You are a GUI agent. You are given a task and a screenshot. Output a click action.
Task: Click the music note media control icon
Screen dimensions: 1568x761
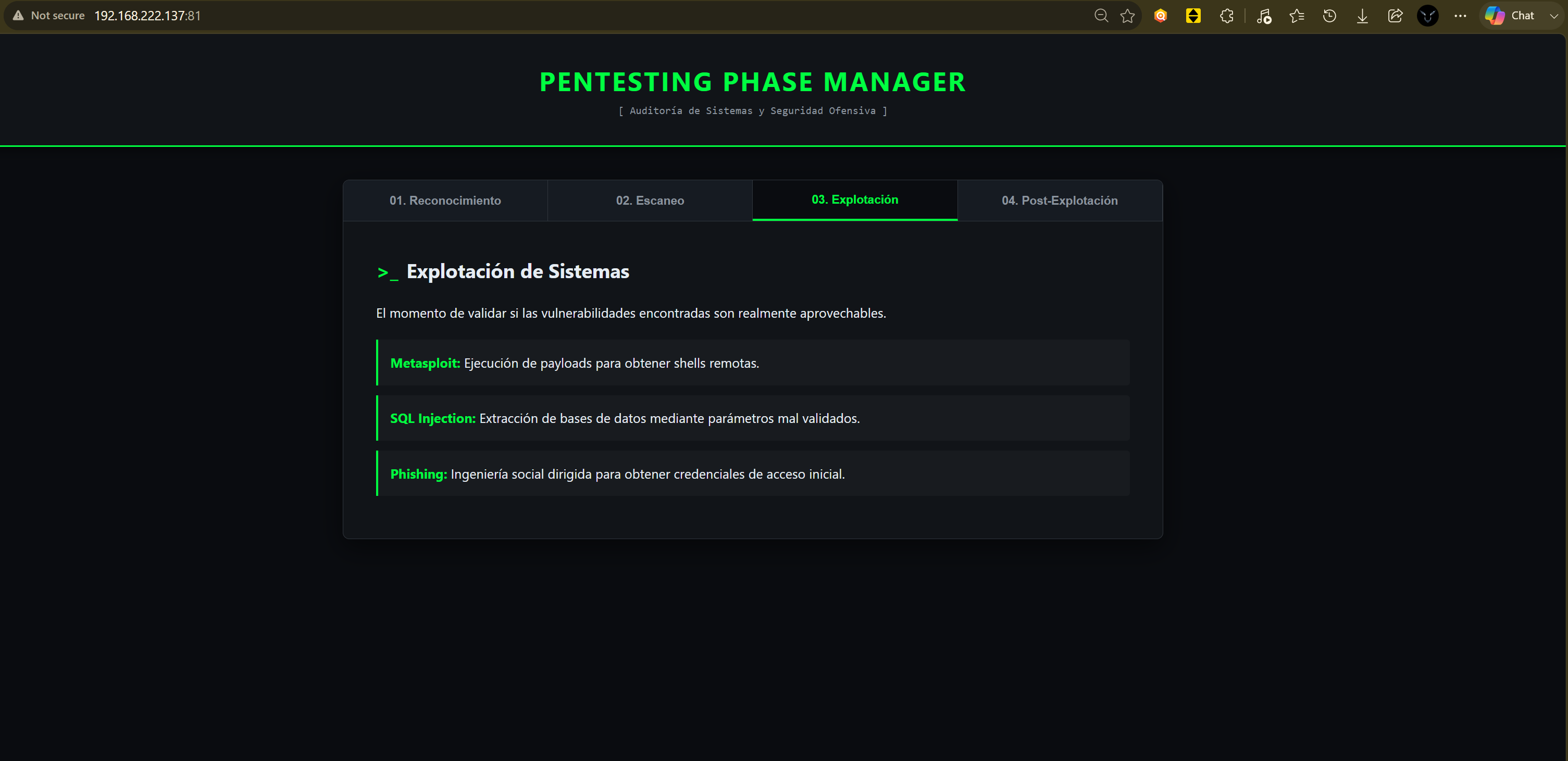pos(1264,16)
